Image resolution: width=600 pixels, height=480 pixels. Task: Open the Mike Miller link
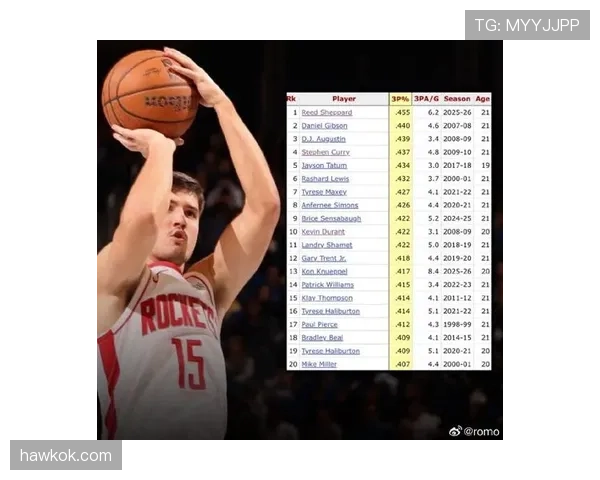tap(319, 364)
